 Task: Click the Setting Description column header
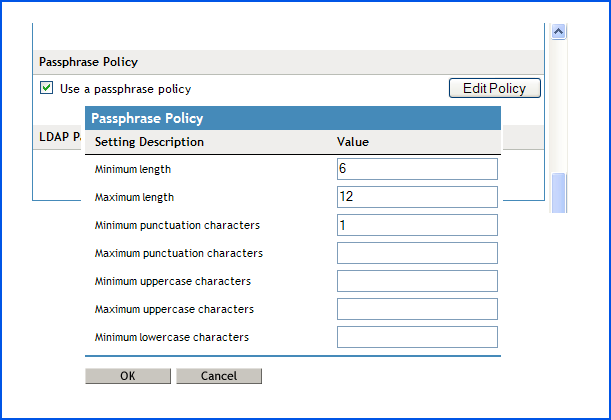coord(149,142)
